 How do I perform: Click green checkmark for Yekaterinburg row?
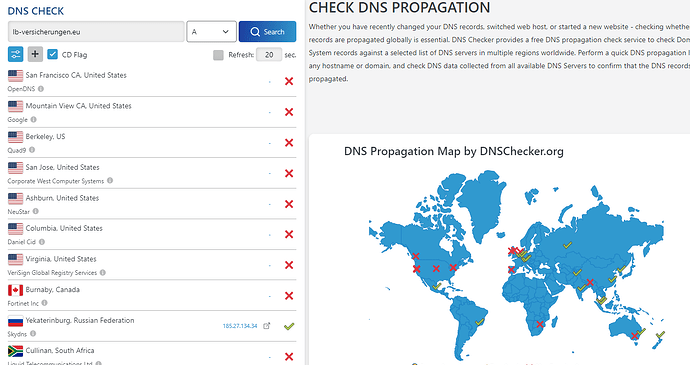click(289, 326)
